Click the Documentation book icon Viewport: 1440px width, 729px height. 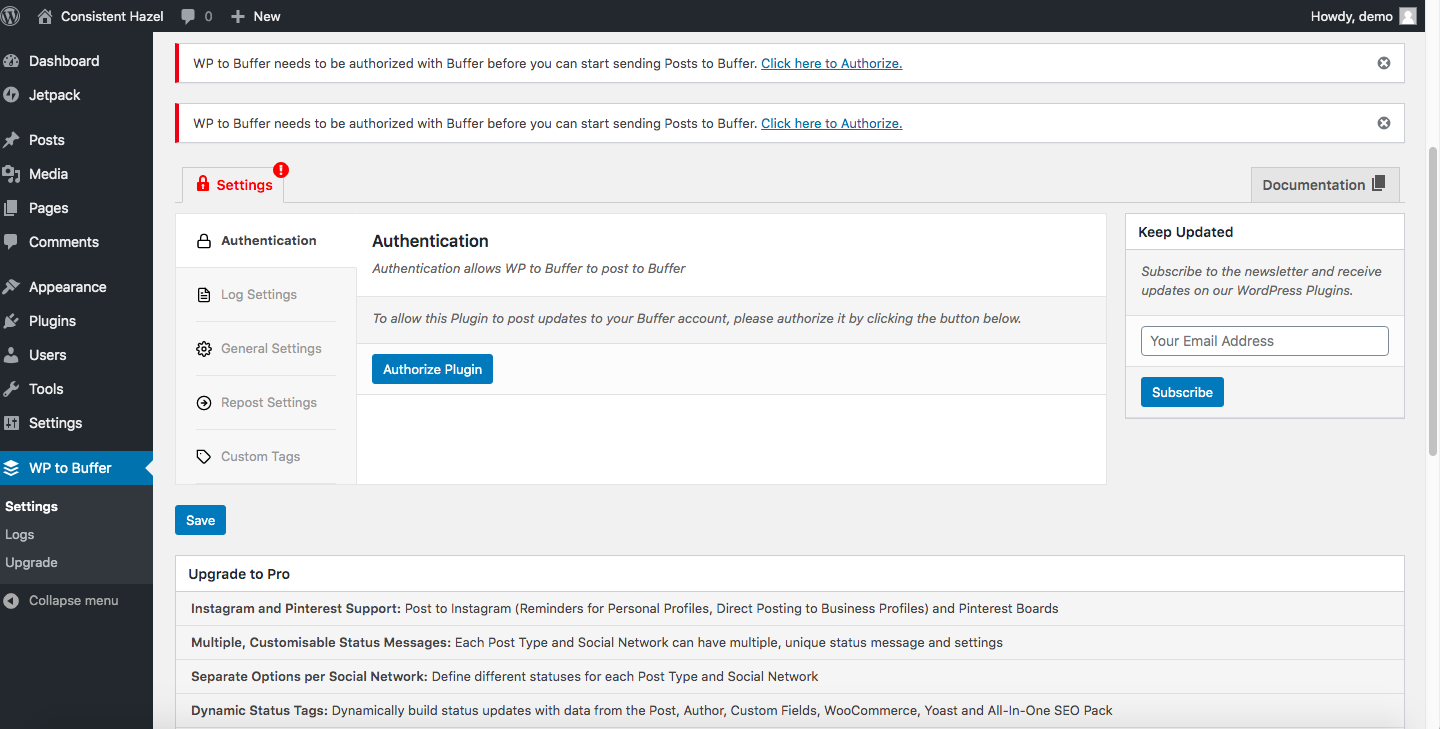(x=1379, y=184)
